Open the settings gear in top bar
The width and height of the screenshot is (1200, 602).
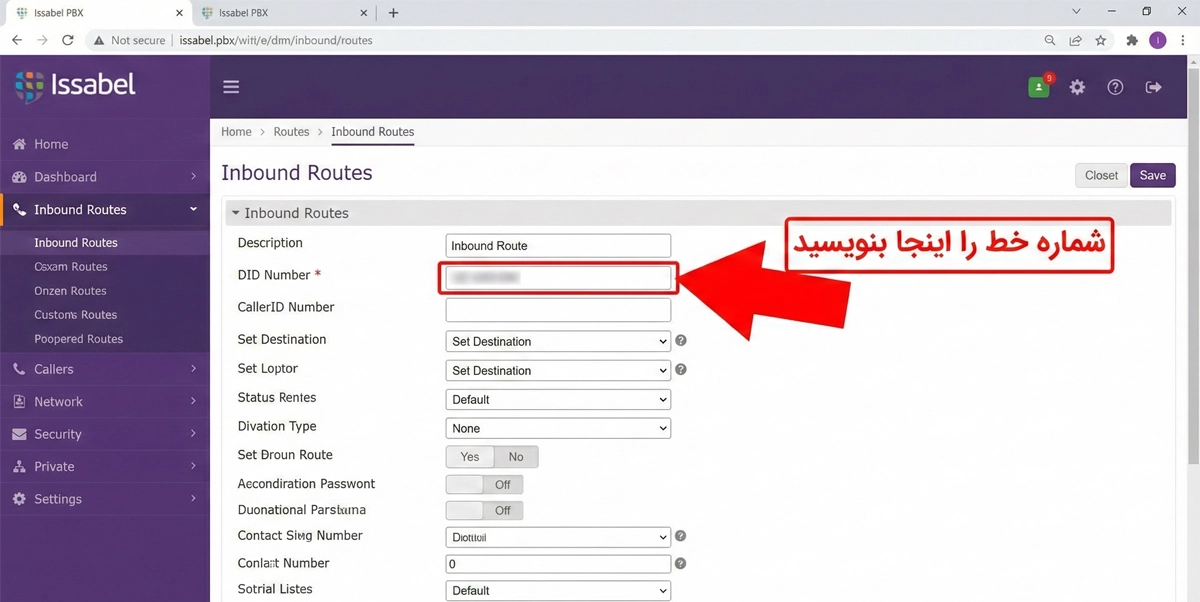1077,87
